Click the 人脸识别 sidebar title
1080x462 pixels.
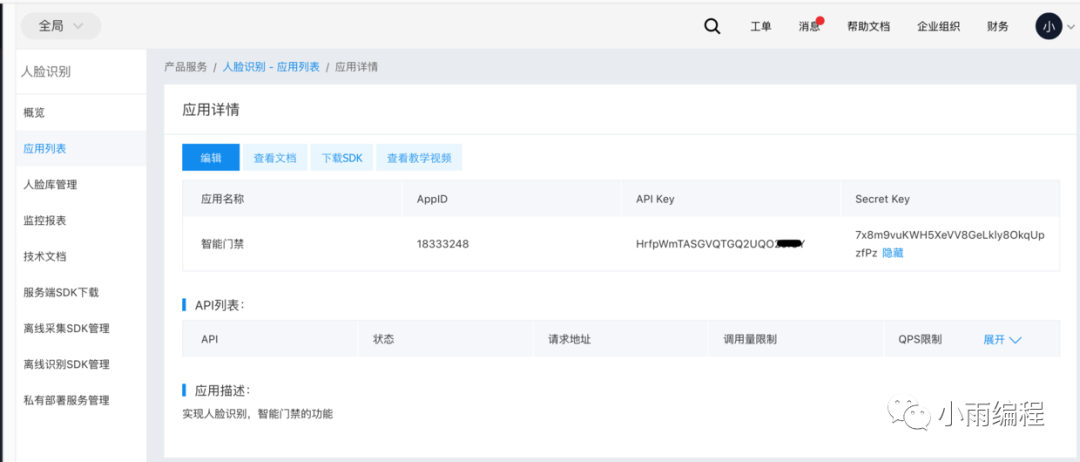[46, 71]
